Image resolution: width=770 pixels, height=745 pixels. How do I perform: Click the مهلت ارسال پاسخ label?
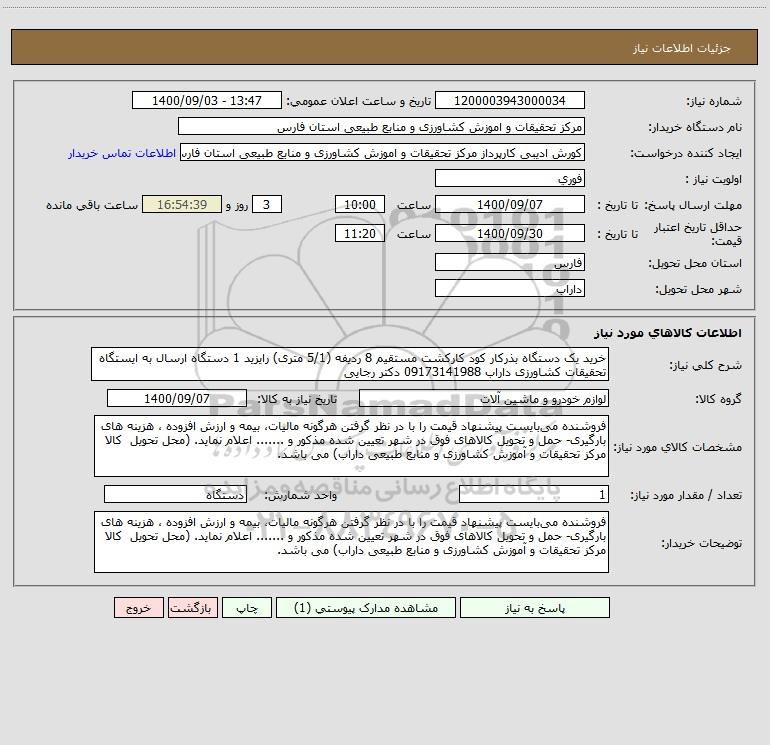pos(692,205)
